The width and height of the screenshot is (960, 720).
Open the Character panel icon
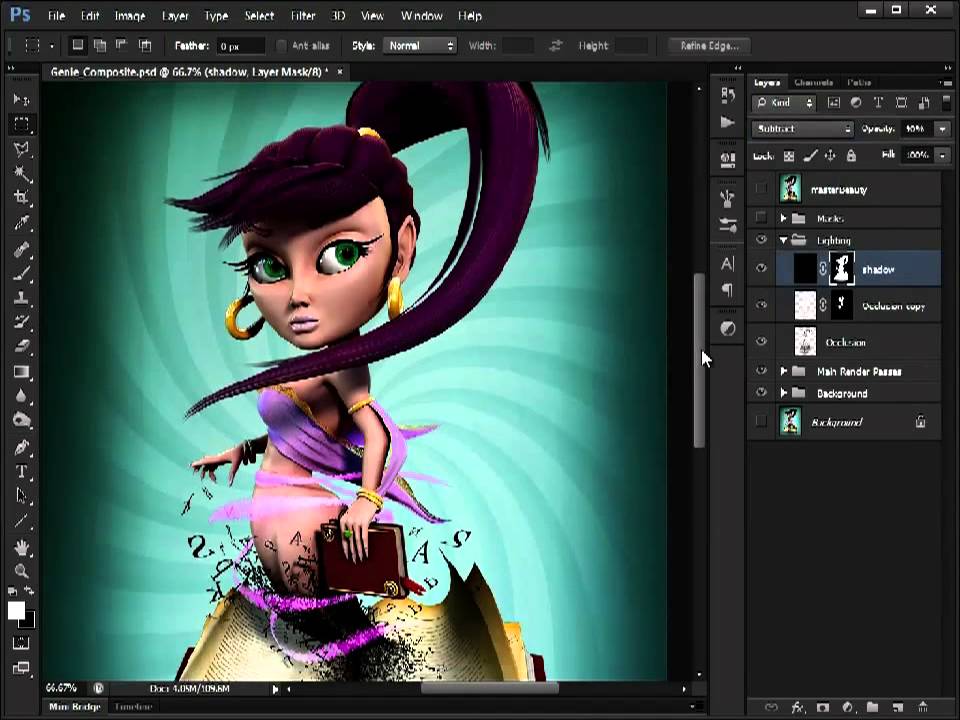(x=727, y=264)
